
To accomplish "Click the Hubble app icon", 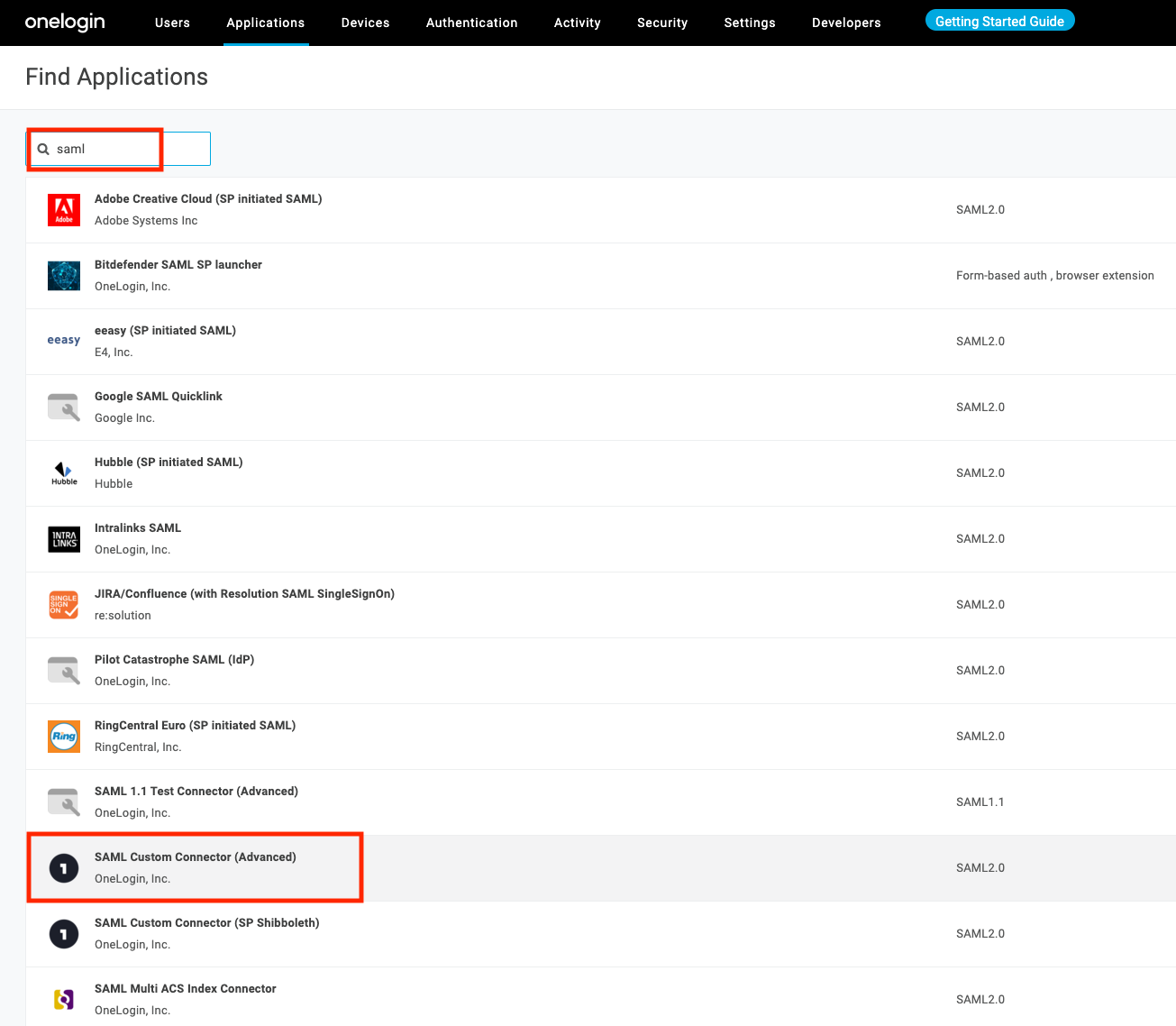I will (64, 473).
